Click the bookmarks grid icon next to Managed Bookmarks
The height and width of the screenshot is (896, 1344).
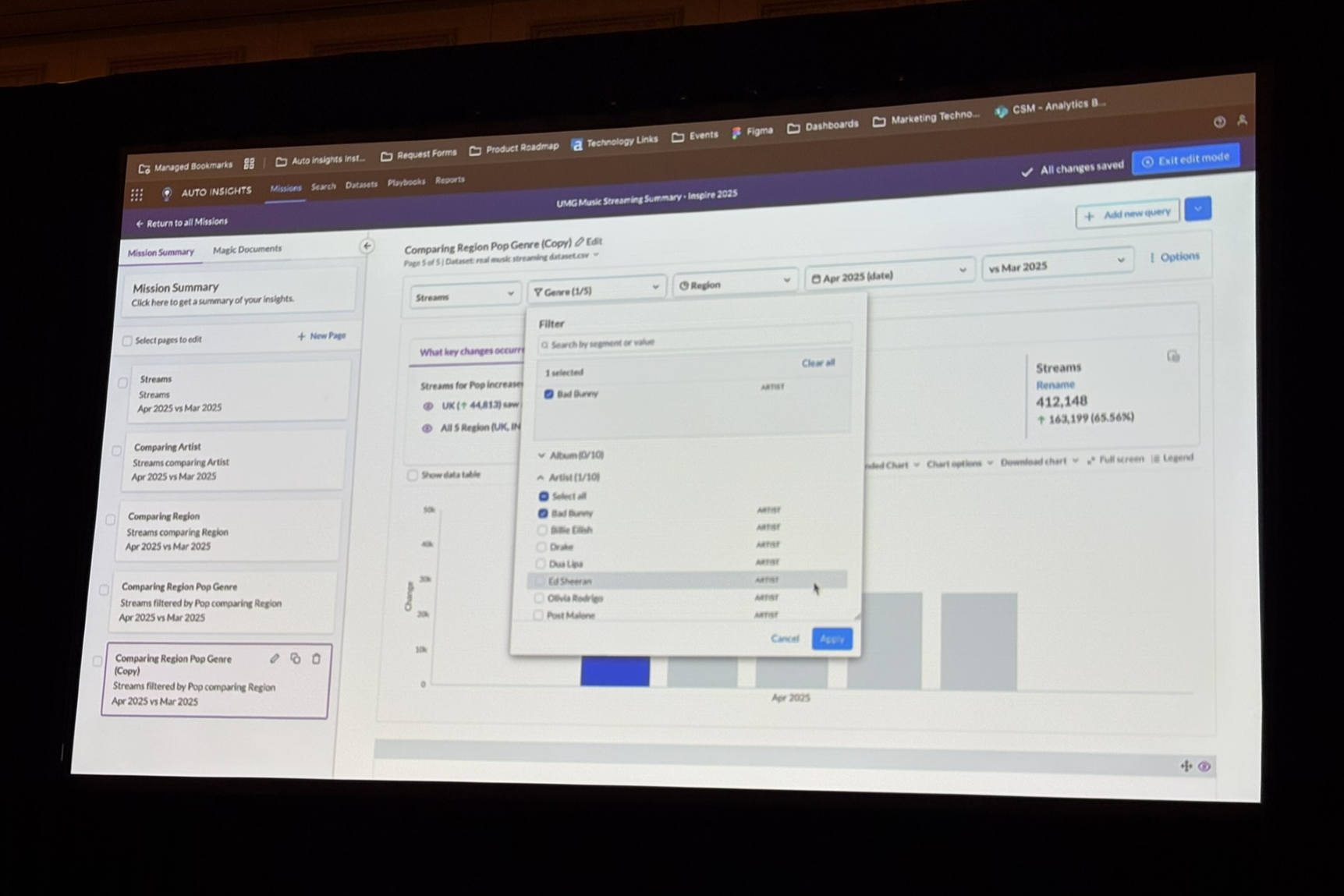point(249,164)
